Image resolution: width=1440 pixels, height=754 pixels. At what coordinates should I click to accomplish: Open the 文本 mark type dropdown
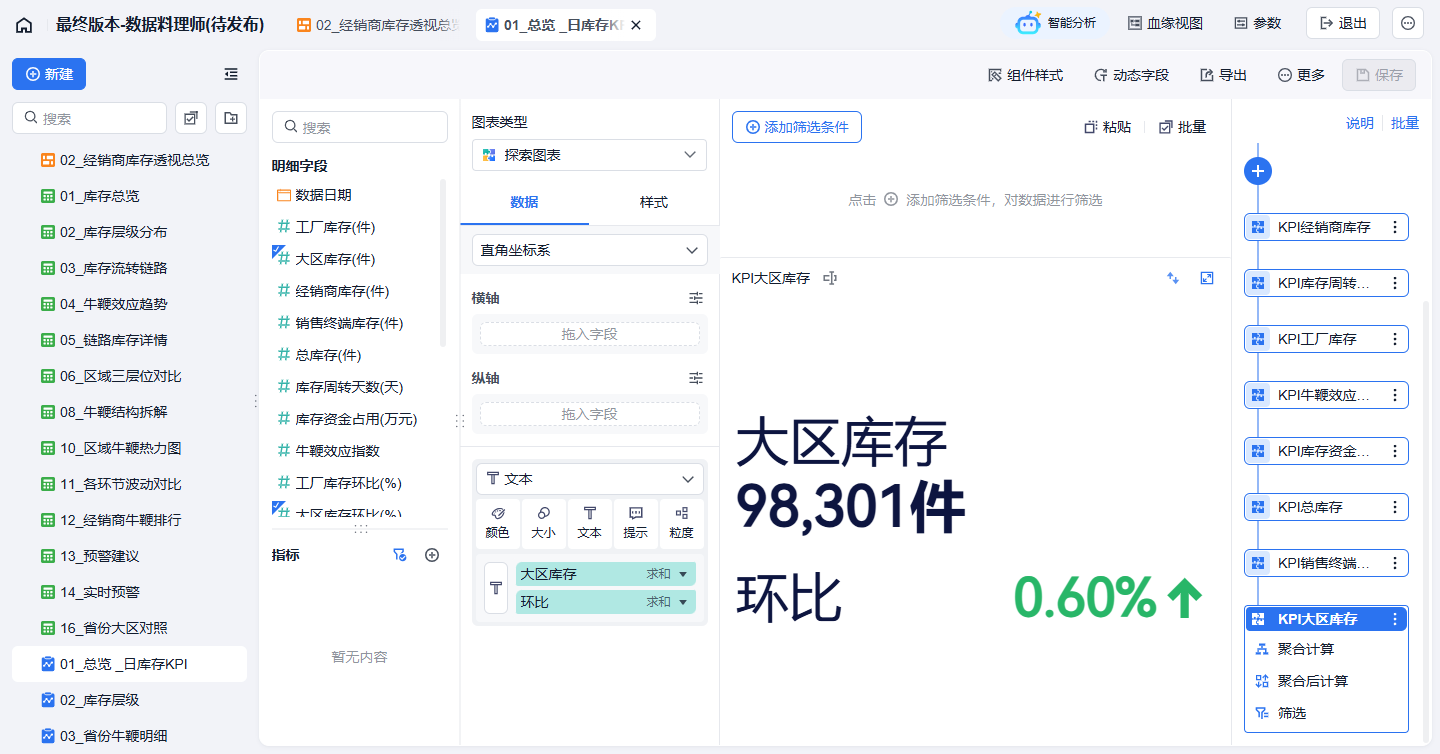coord(589,479)
